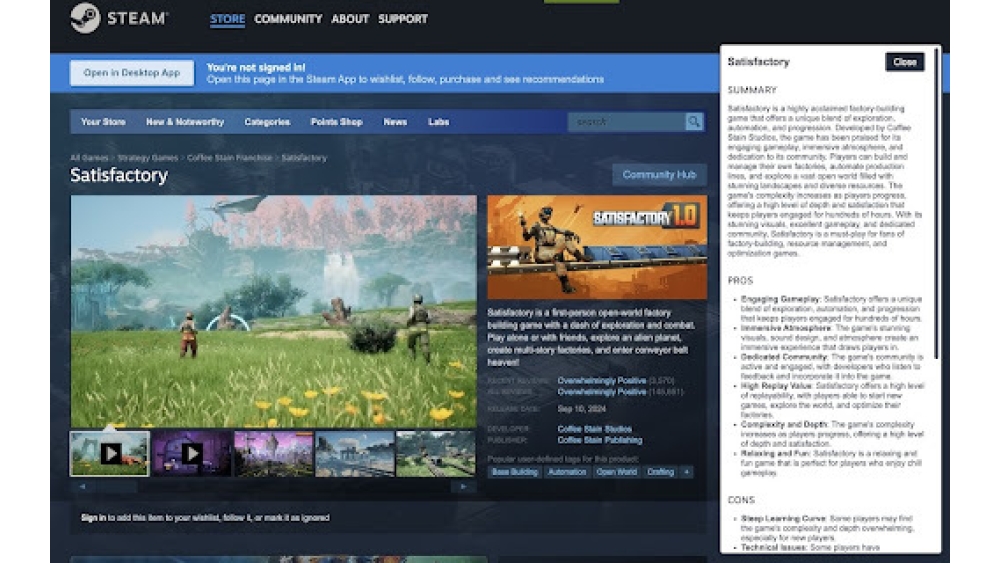Focus the store search field

point(627,122)
